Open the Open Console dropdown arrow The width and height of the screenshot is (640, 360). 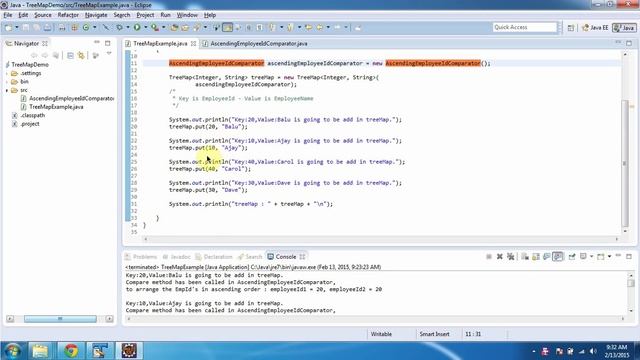(x=609, y=256)
